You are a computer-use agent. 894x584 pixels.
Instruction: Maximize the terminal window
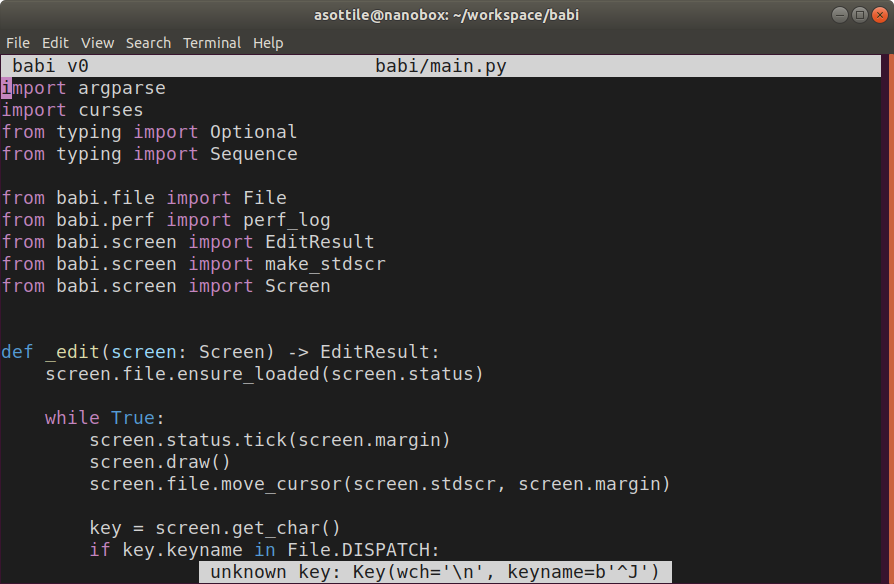coord(860,15)
